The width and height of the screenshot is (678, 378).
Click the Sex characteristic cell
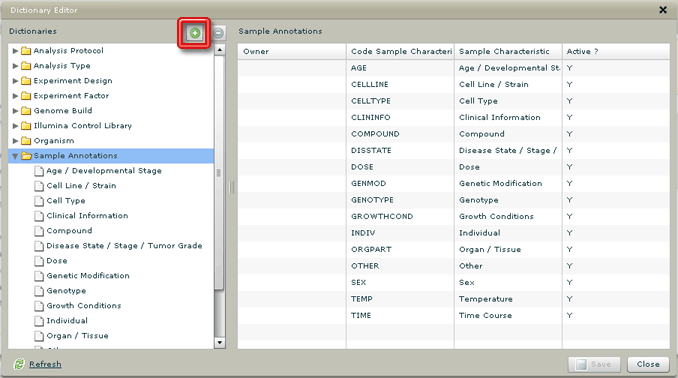point(508,282)
